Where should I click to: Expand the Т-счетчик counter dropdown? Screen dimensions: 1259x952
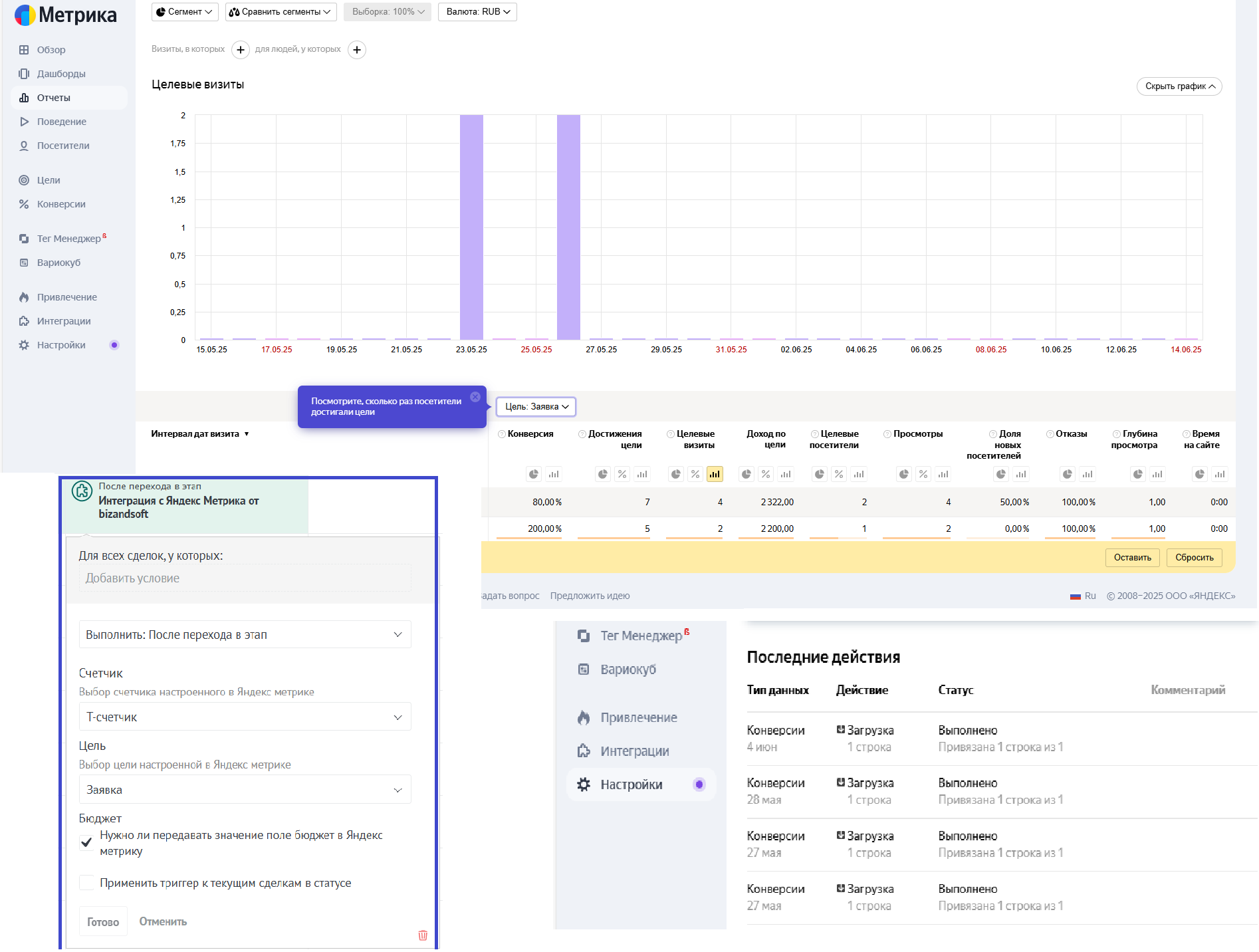pyautogui.click(x=245, y=717)
